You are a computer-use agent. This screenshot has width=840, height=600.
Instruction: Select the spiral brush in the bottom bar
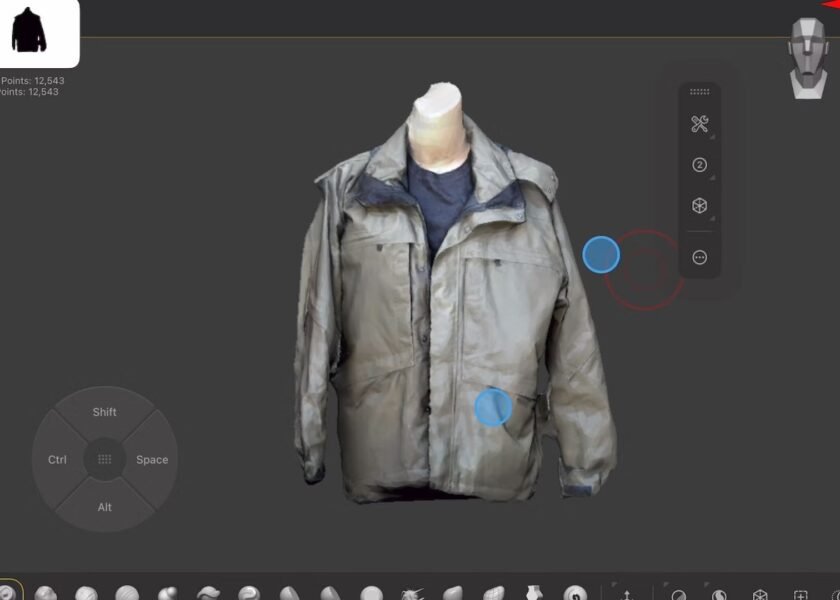click(x=574, y=594)
